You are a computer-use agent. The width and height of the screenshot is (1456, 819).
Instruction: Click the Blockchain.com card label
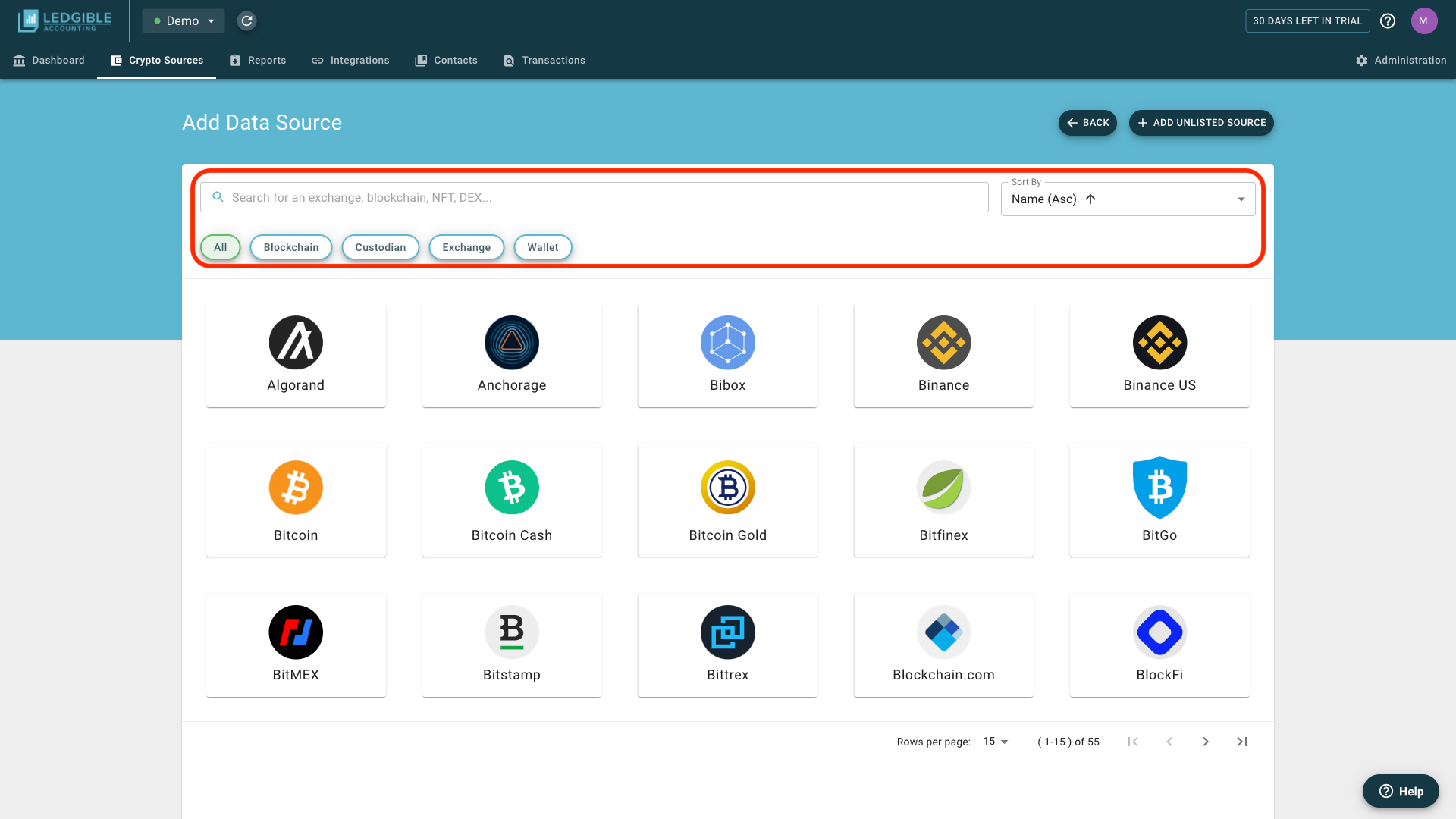(x=944, y=675)
